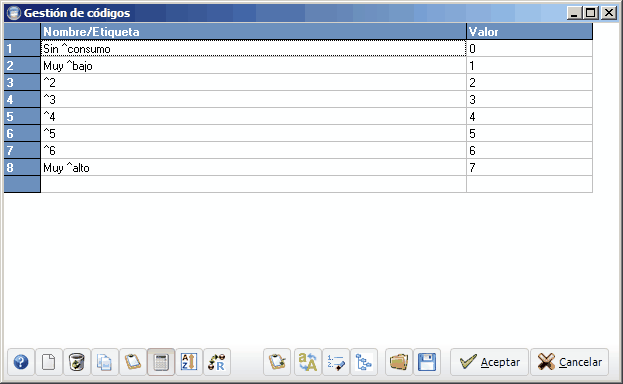
Task: Click the clipboard with arrow icon
Action: [x=277, y=362]
